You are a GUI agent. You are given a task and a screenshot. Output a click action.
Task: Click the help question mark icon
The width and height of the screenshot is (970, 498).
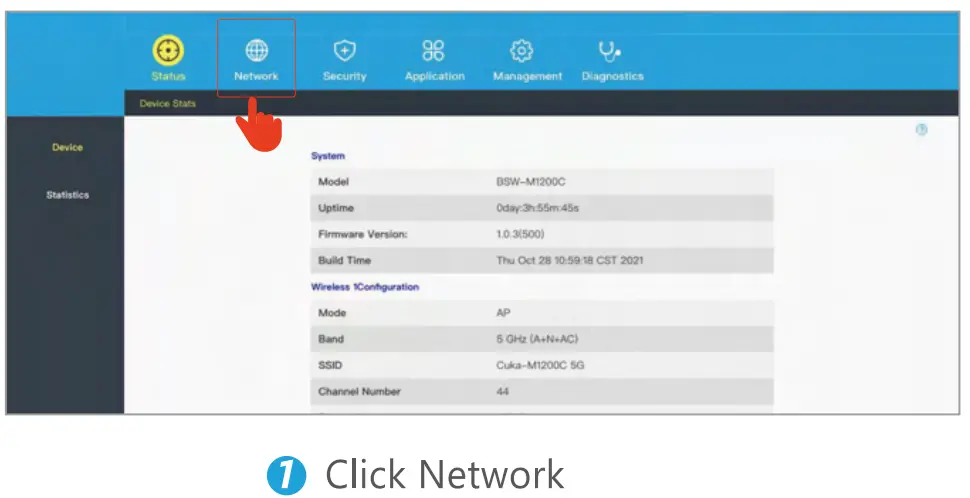[921, 129]
